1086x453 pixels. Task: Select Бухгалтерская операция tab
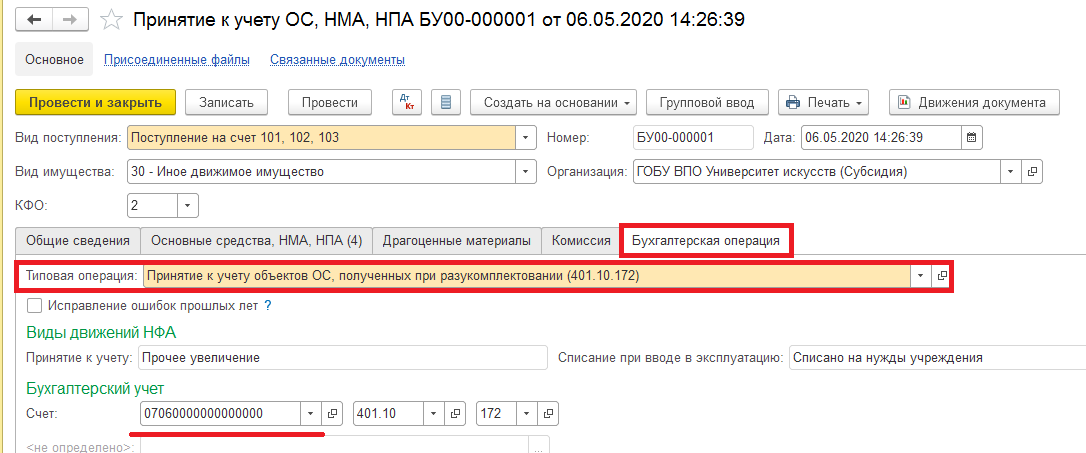[x=706, y=241]
